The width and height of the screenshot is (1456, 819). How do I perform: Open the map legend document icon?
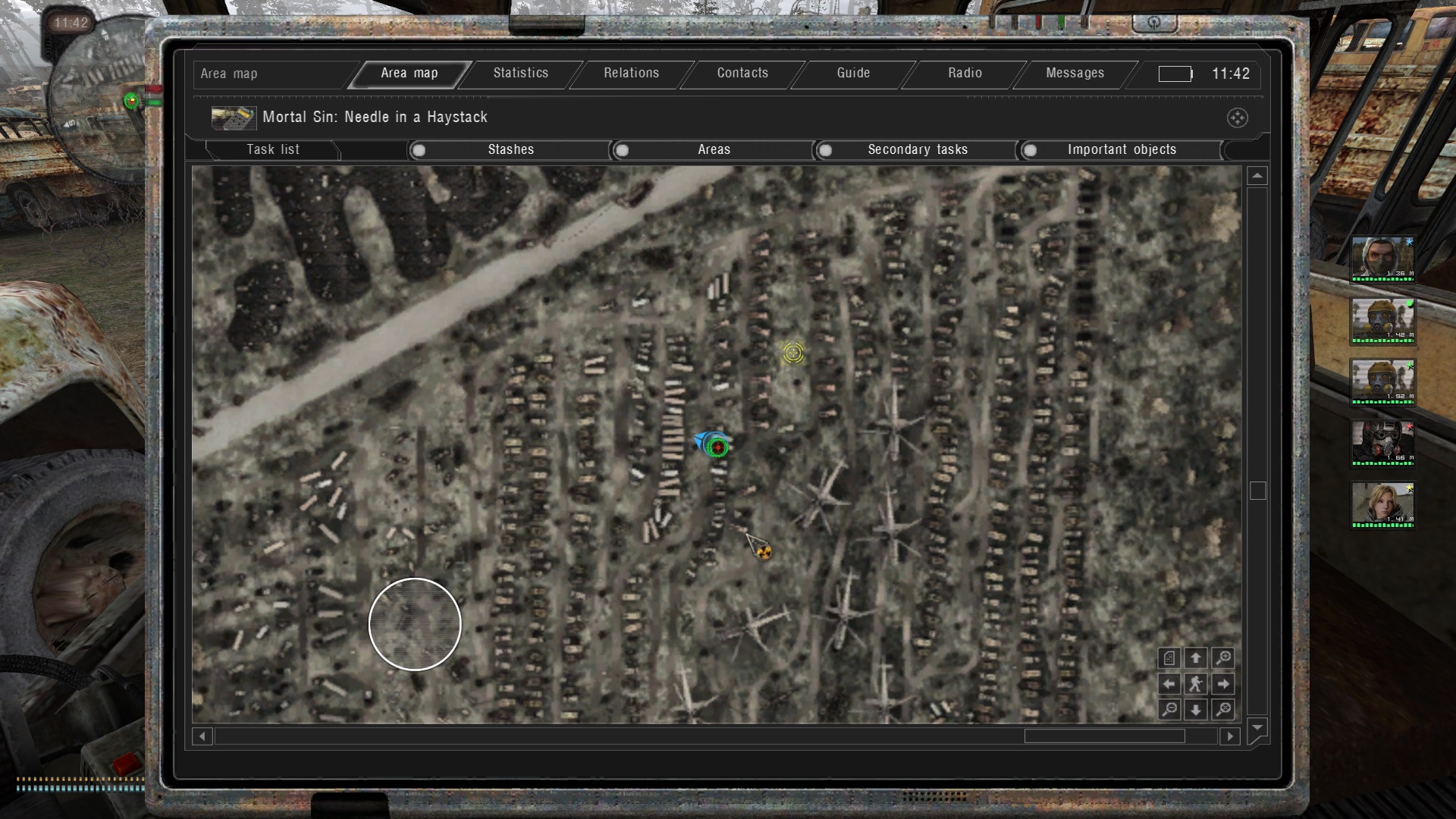1169,657
